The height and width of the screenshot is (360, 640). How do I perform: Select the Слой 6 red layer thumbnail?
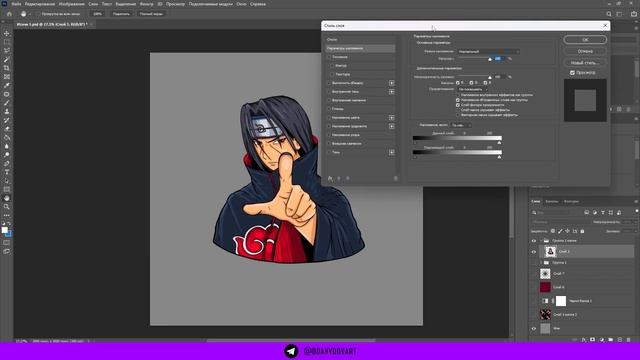coord(545,287)
